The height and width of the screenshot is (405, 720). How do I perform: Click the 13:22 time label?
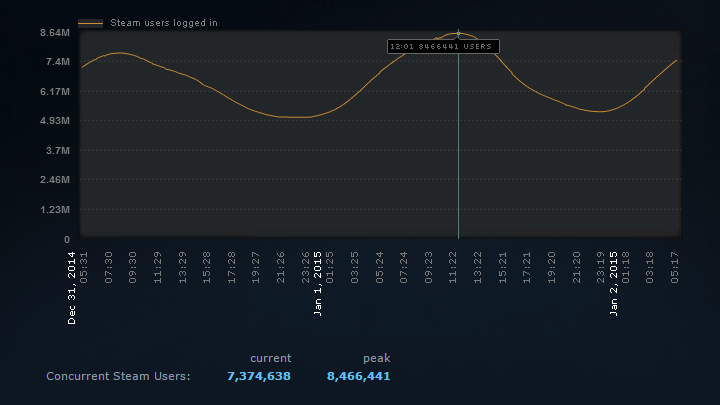478,267
